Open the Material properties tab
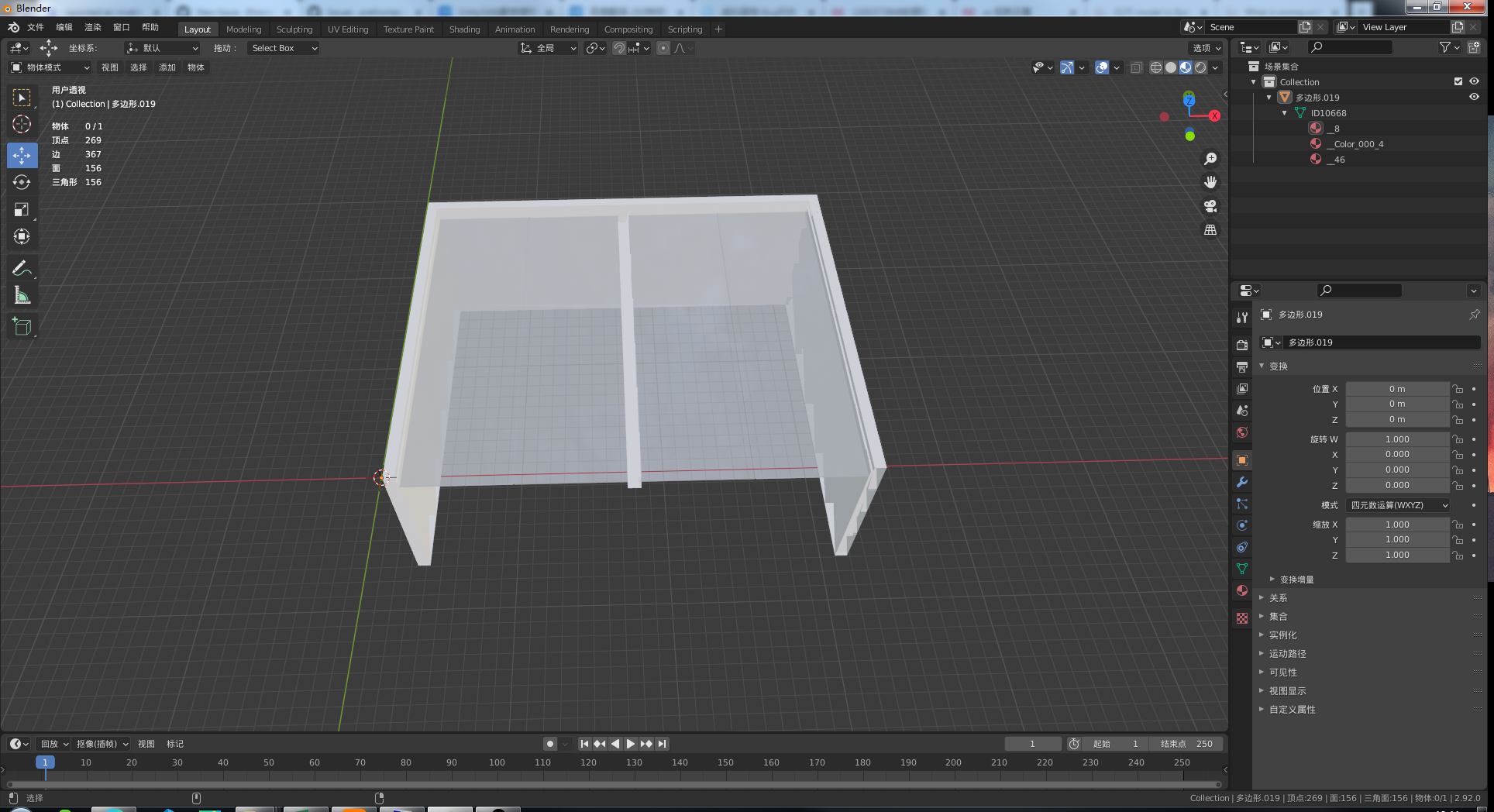The width and height of the screenshot is (1494, 812). (x=1242, y=591)
